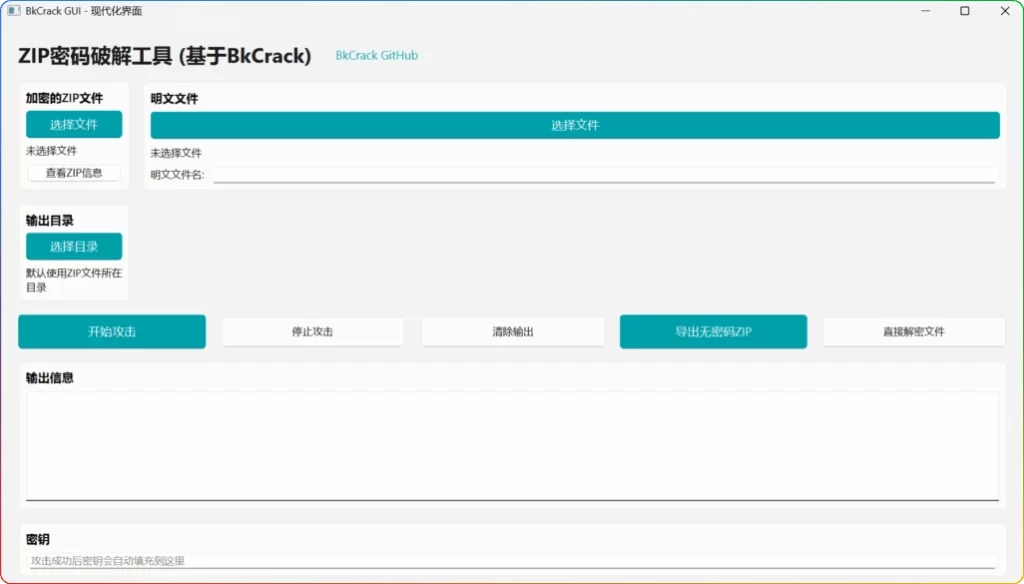Open the 查看ZIP信息 info viewer
This screenshot has height=584, width=1024.
point(73,172)
